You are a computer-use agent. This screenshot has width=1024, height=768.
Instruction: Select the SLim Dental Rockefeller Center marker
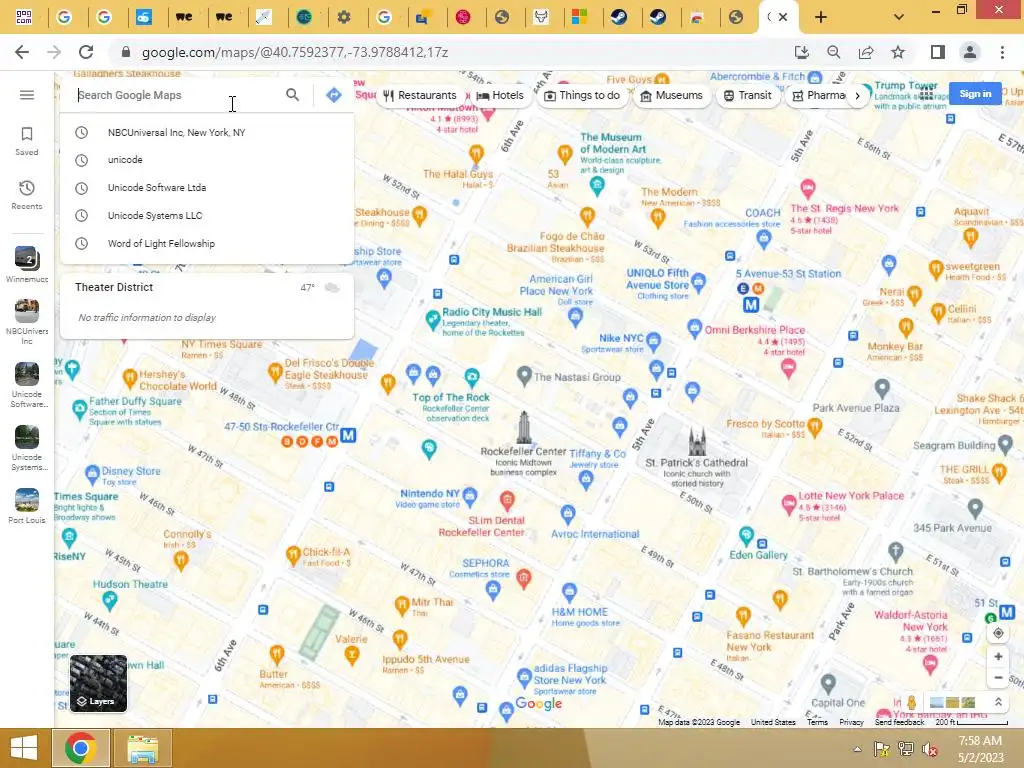(507, 502)
